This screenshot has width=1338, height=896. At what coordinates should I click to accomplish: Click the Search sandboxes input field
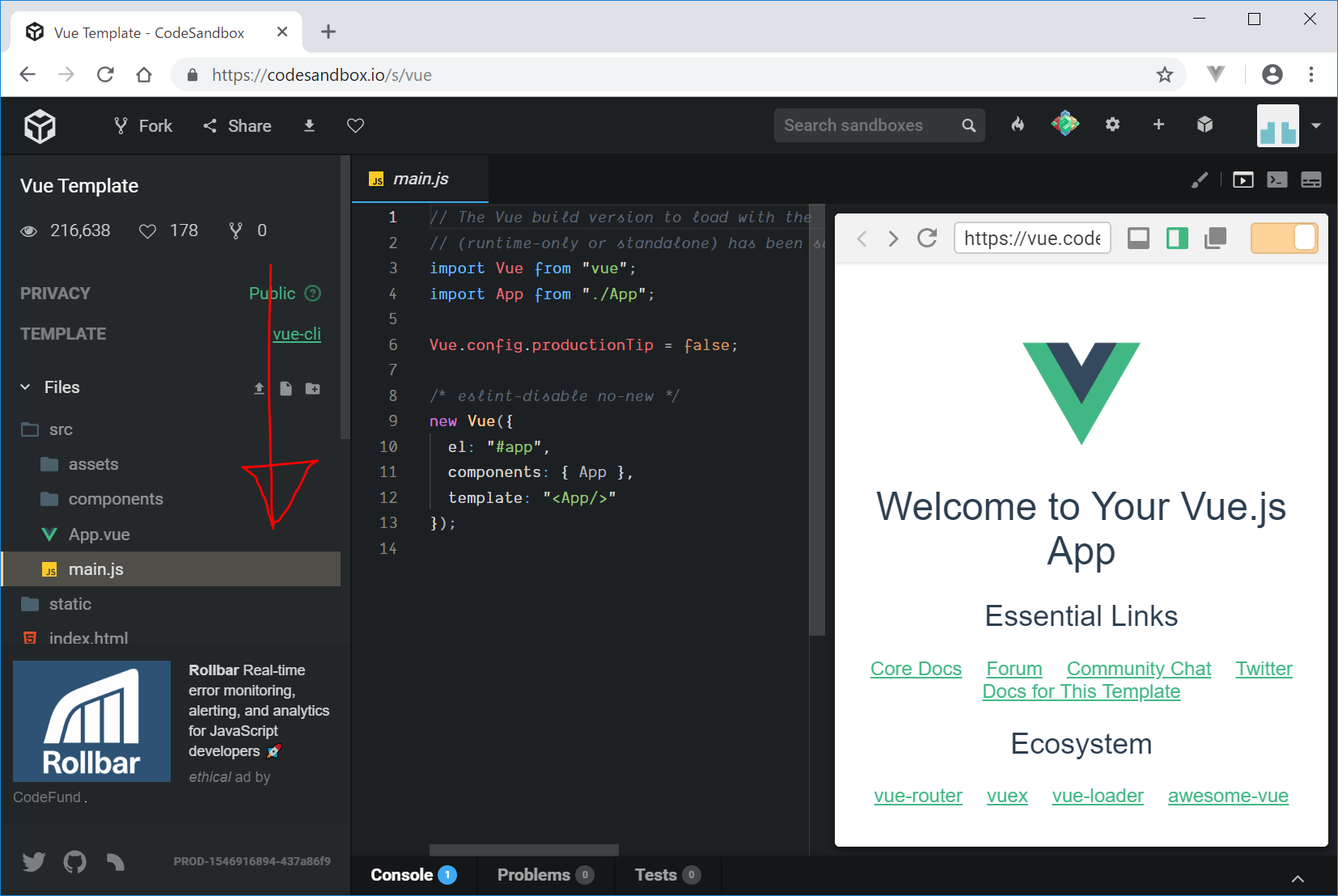866,125
